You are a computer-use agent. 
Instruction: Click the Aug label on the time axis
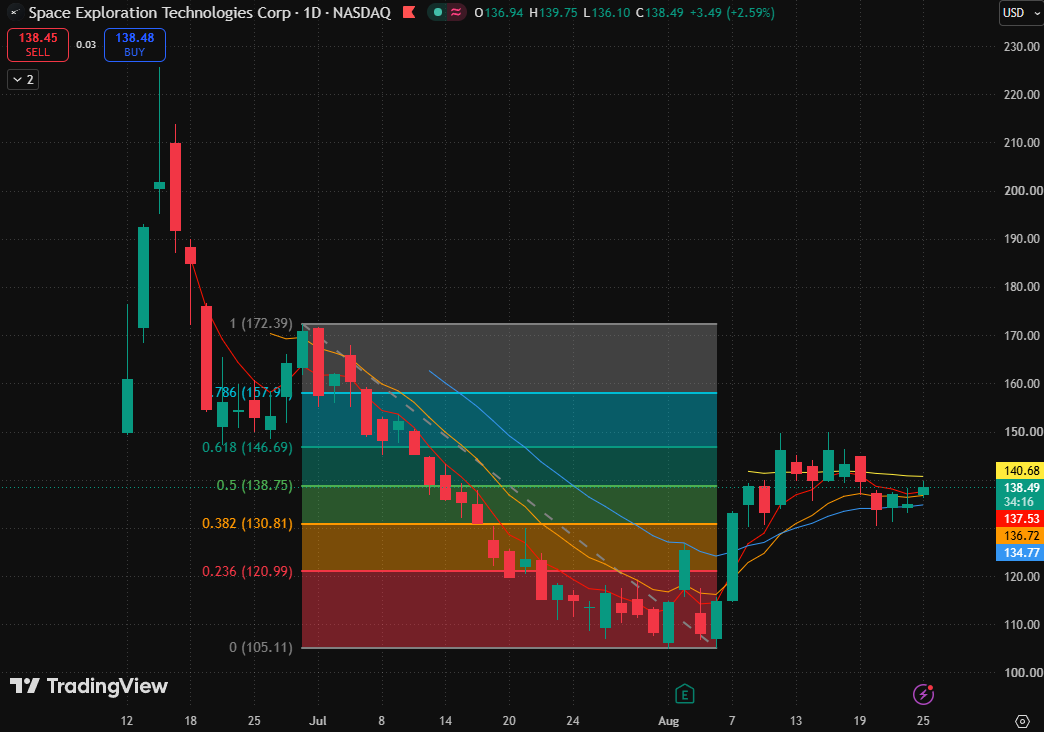click(x=668, y=721)
